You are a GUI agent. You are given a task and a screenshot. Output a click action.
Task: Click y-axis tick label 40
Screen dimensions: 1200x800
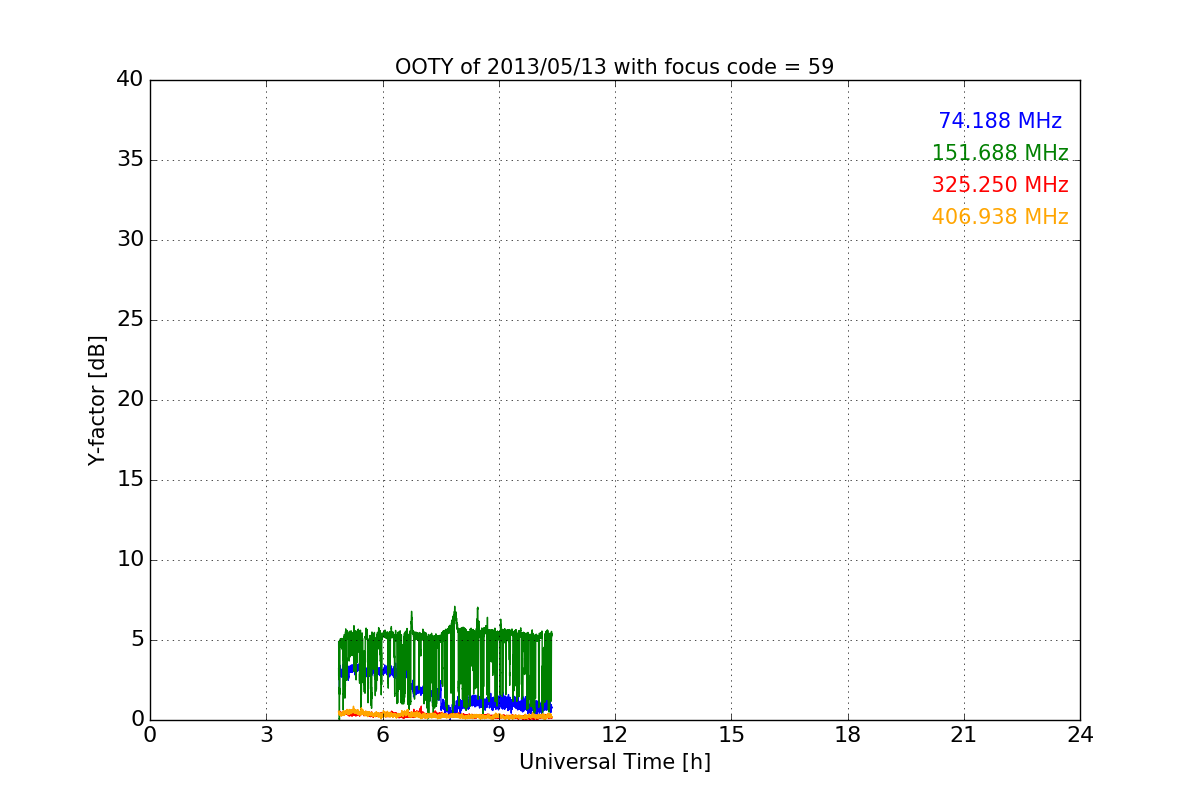tap(130, 79)
